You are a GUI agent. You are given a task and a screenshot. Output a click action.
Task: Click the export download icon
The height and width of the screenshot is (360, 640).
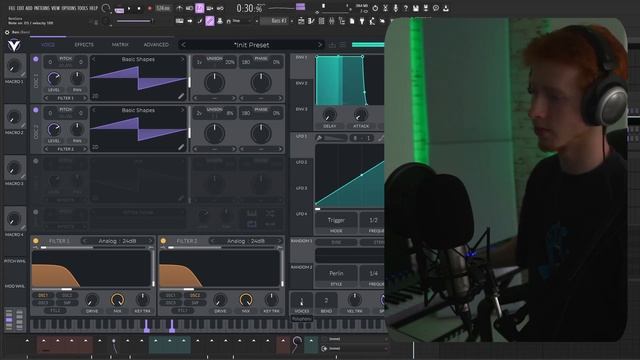tap(446, 8)
